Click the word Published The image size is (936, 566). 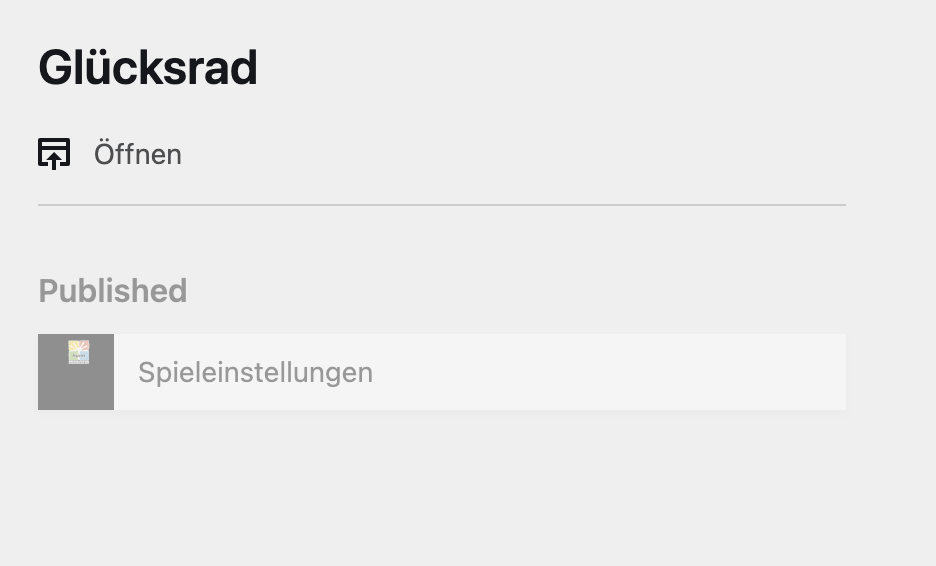[x=113, y=291]
